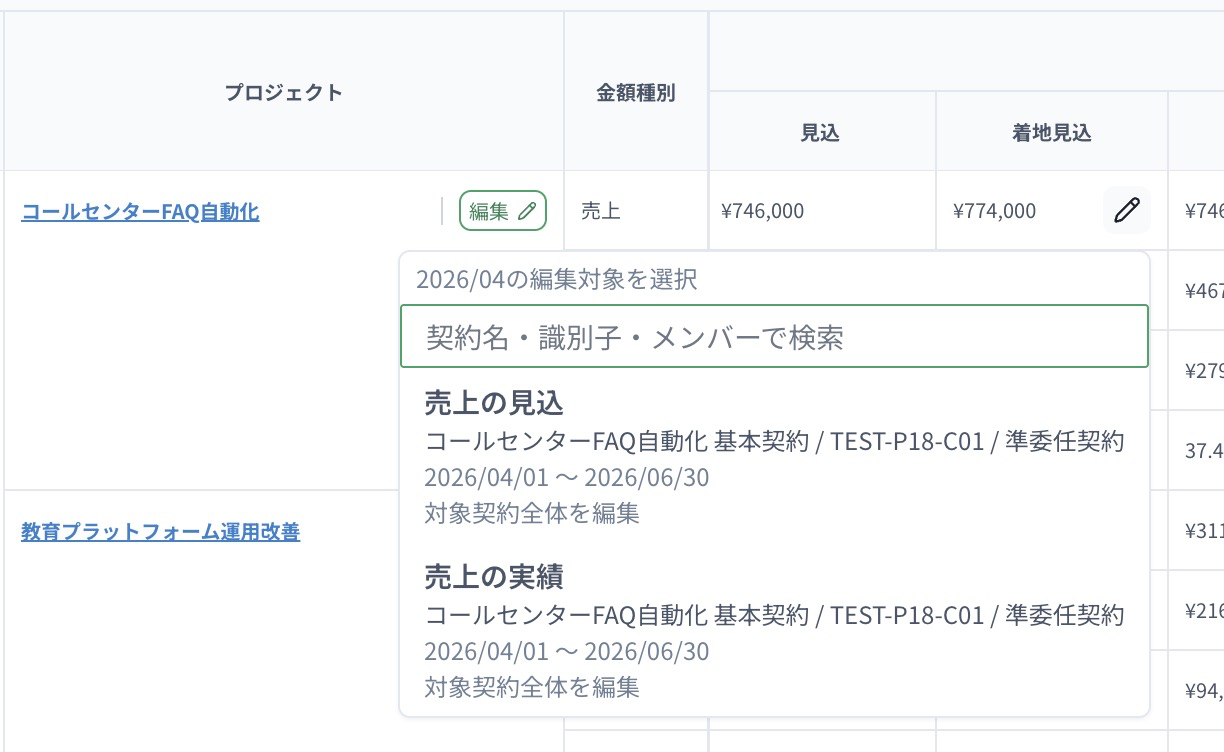
Task: Click the 着地見込 column header
Action: click(1052, 132)
